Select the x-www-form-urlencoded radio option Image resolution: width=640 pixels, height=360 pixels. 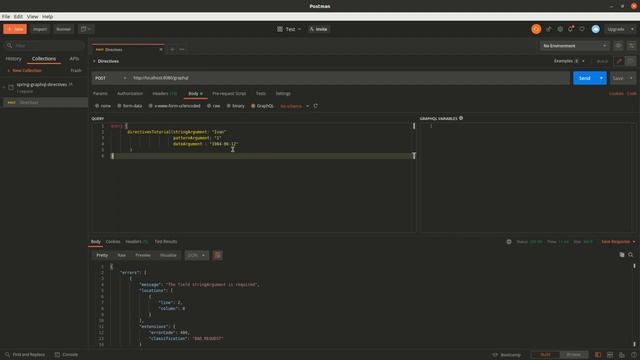pyautogui.click(x=151, y=106)
